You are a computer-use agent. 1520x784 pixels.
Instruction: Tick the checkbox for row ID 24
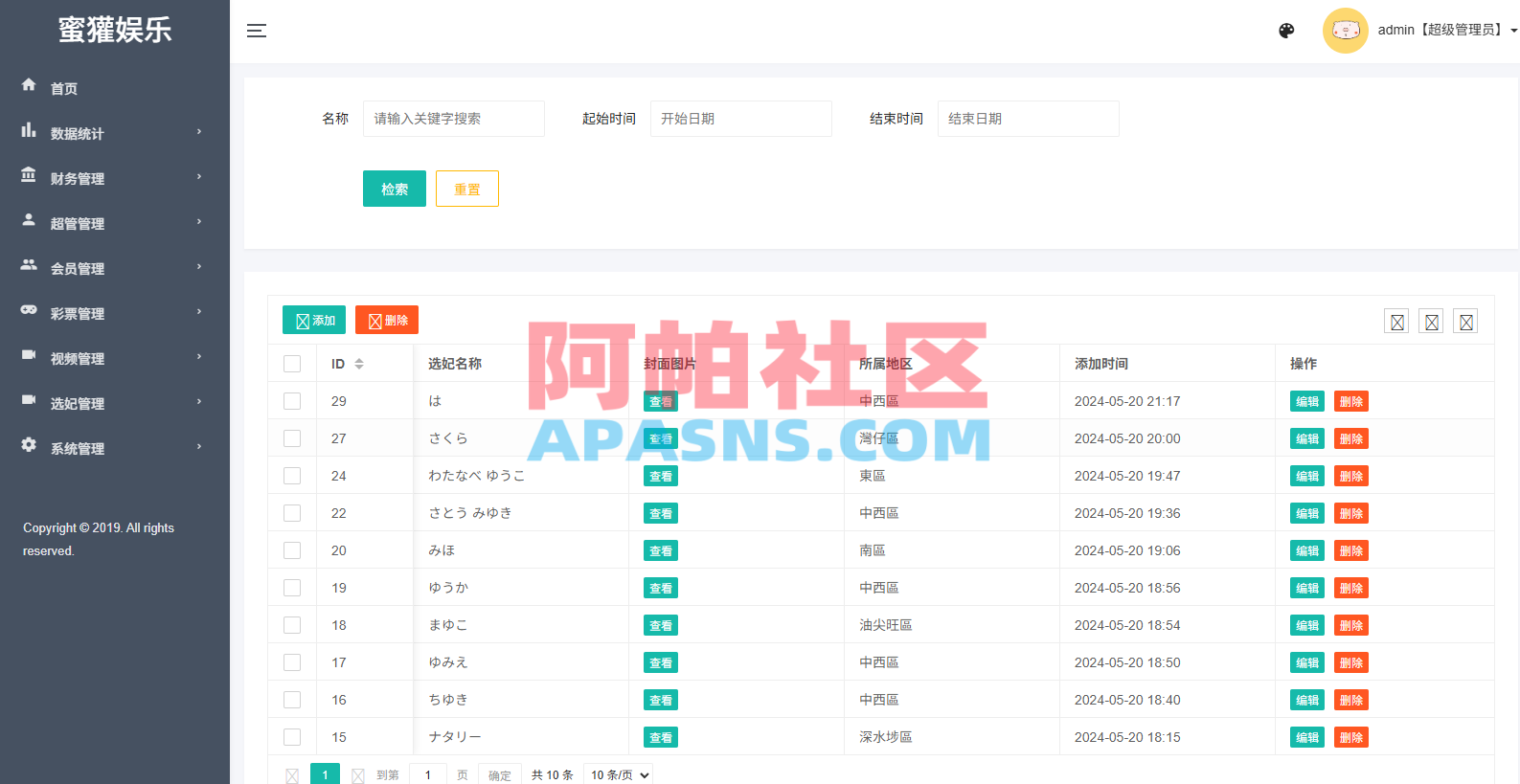[x=292, y=476]
